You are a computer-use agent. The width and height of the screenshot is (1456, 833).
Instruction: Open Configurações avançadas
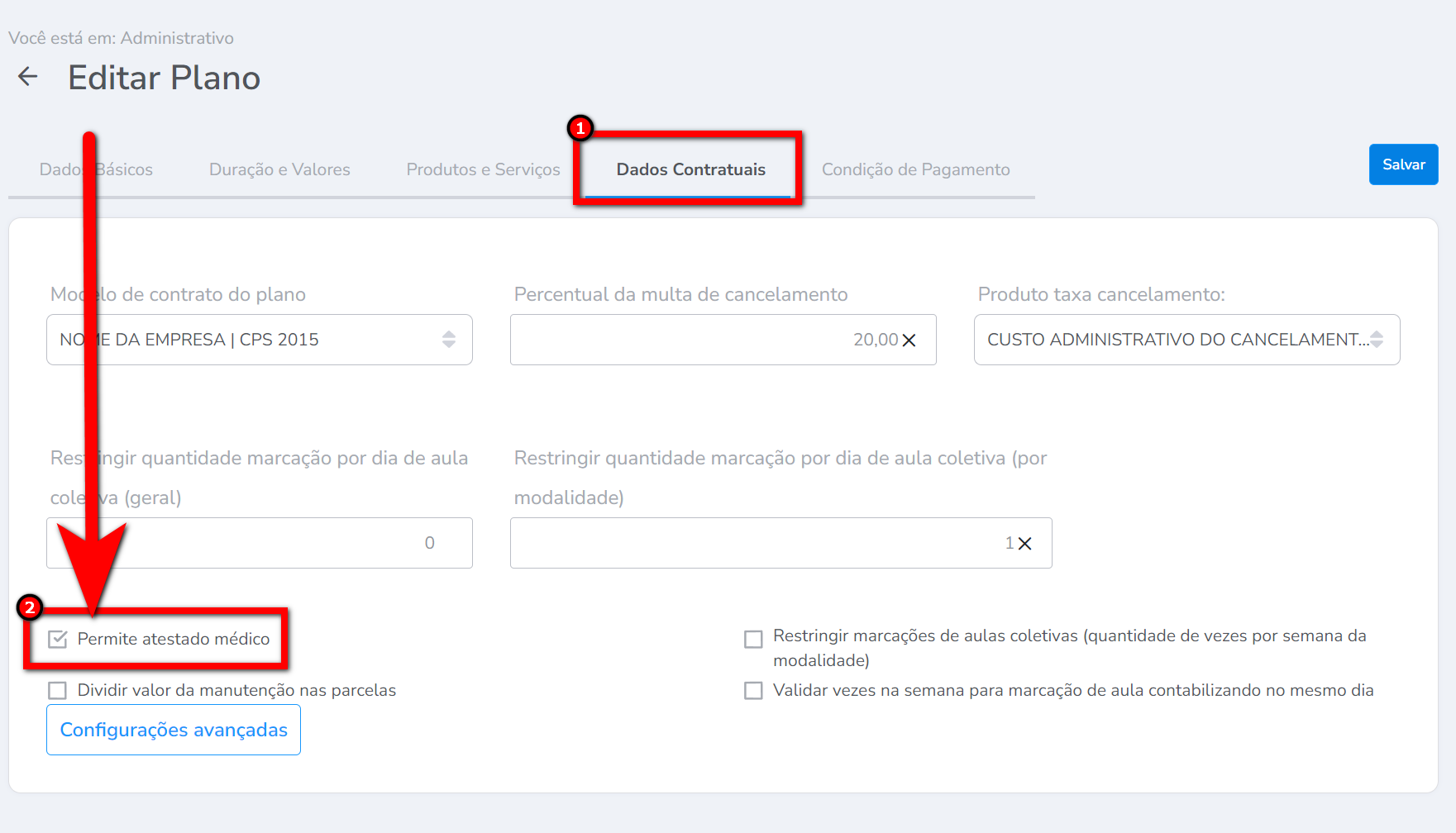click(174, 730)
